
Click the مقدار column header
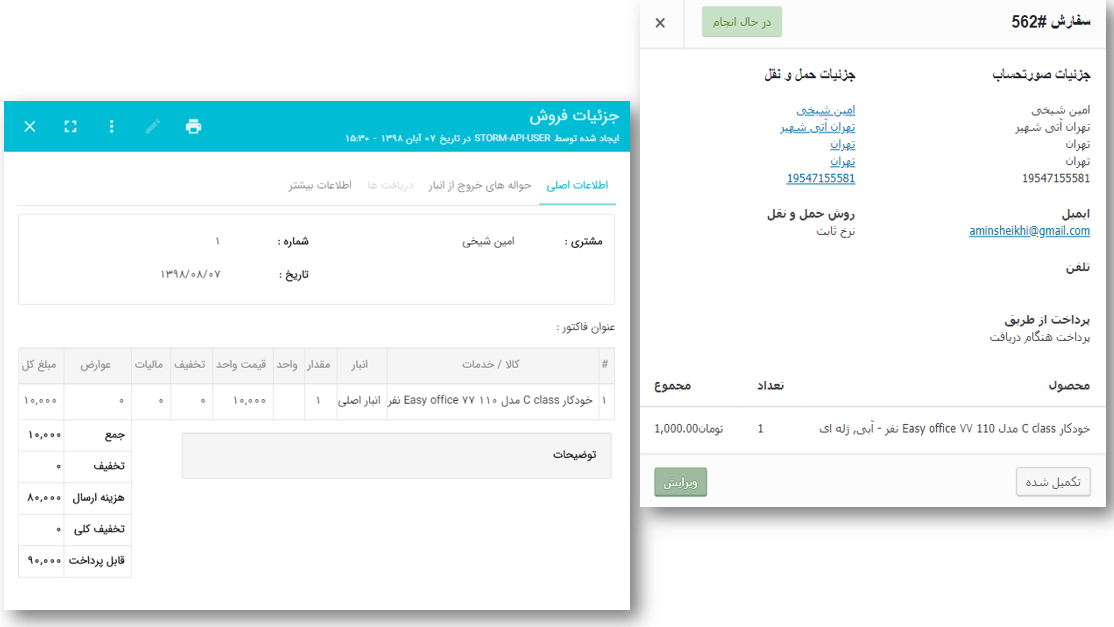pos(318,364)
